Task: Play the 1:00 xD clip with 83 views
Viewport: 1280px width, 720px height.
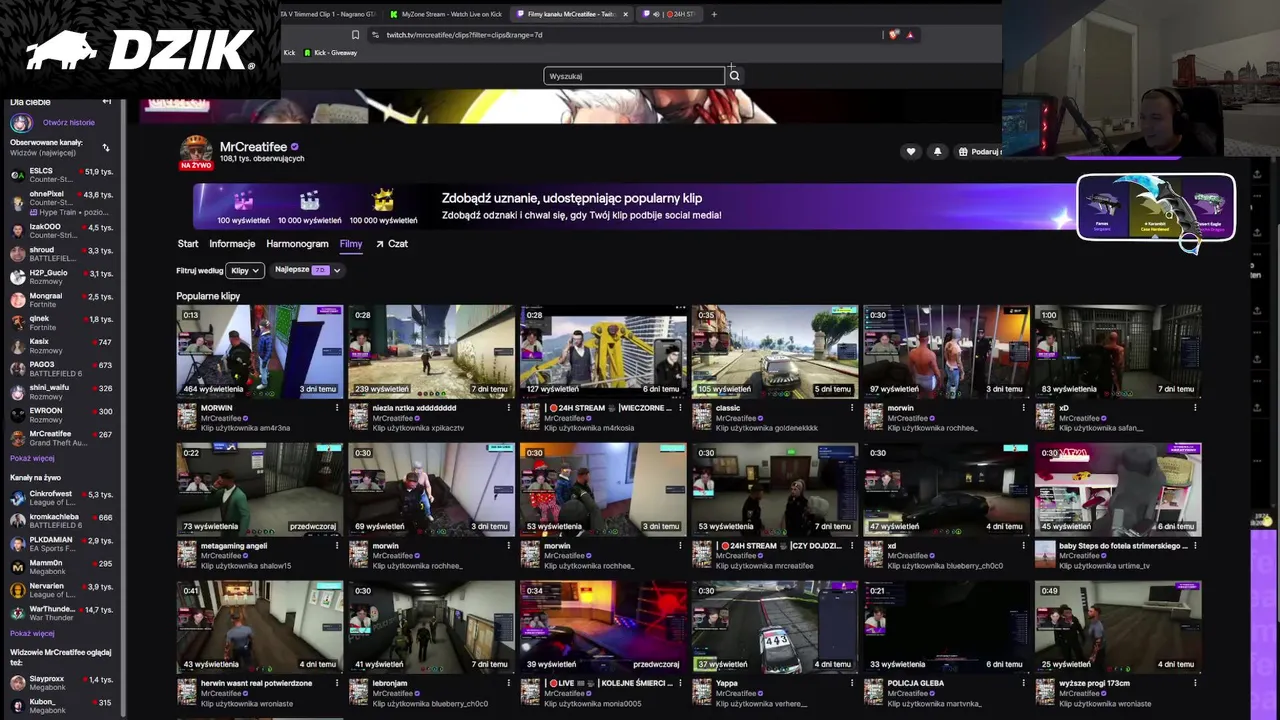Action: (x=1118, y=351)
